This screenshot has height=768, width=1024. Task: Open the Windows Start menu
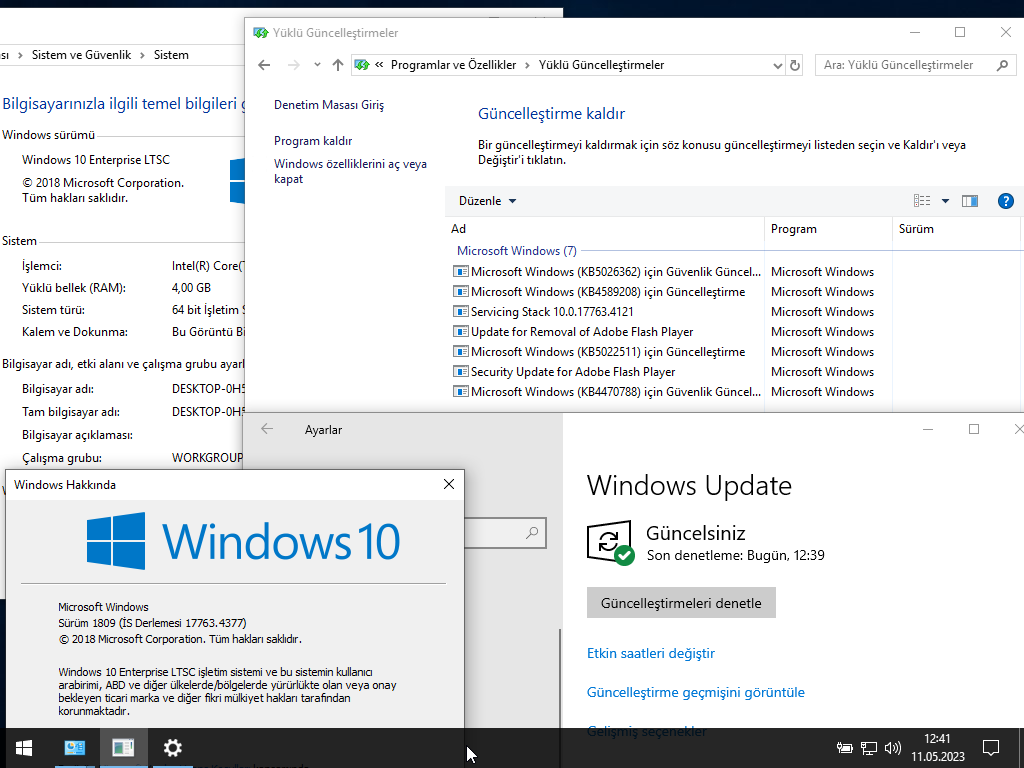click(24, 748)
